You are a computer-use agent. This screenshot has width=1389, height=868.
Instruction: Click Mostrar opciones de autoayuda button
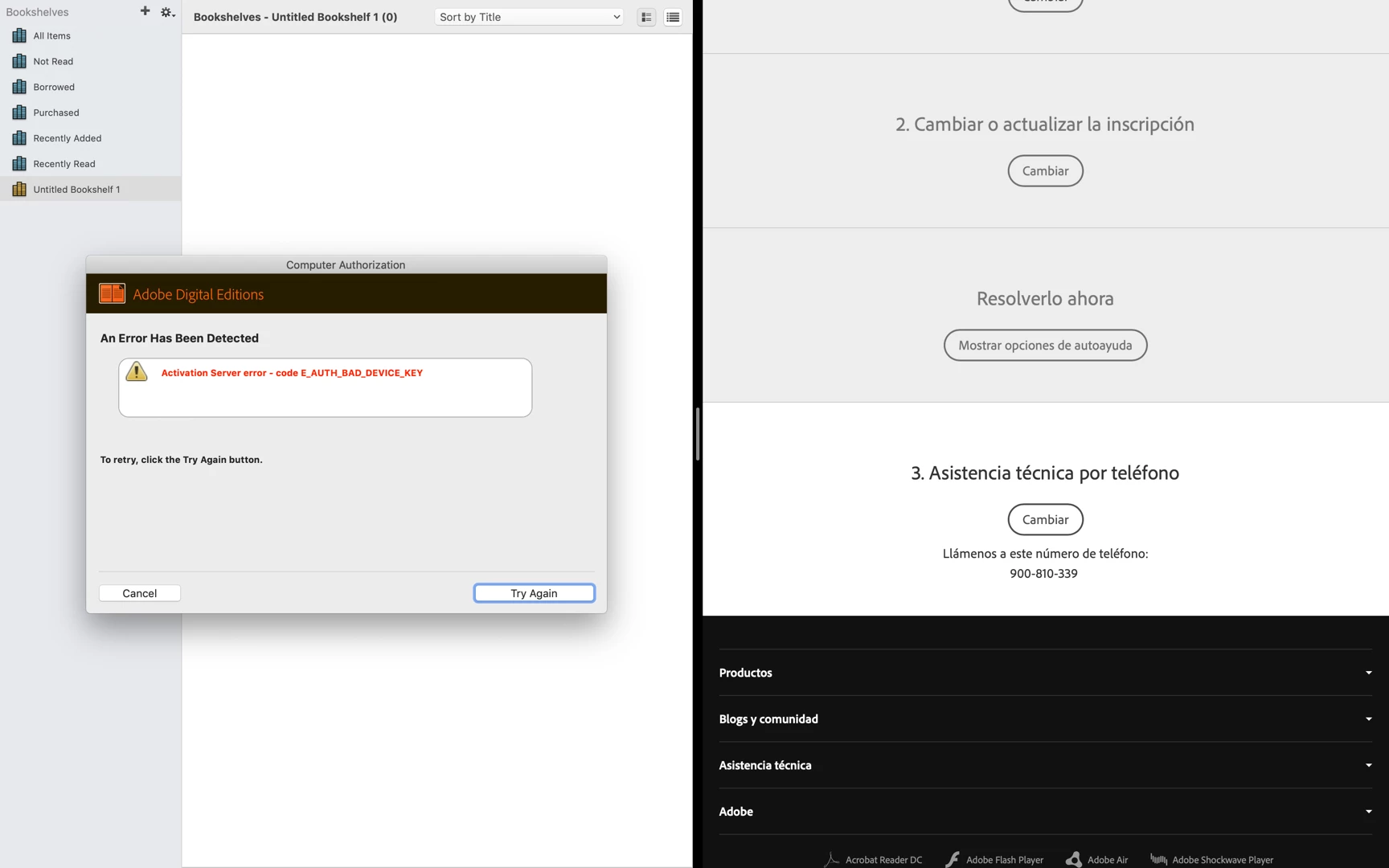[x=1045, y=345]
